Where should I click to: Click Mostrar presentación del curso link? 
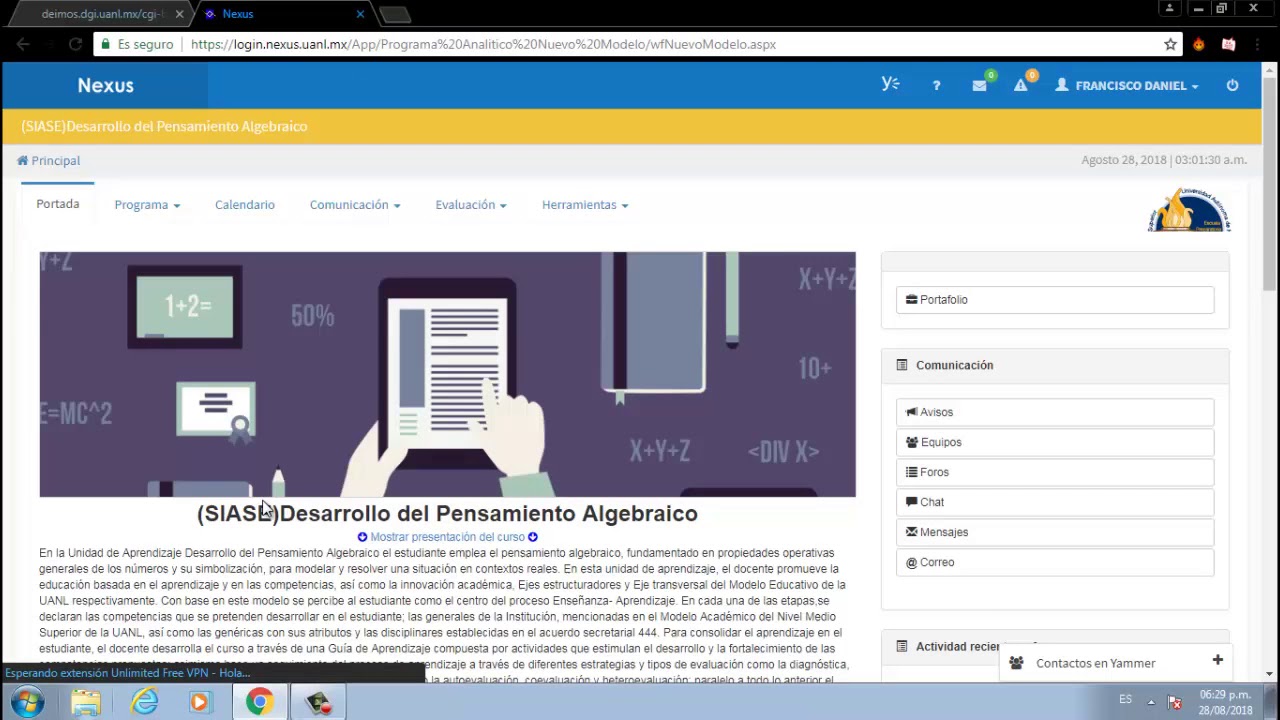(447, 537)
